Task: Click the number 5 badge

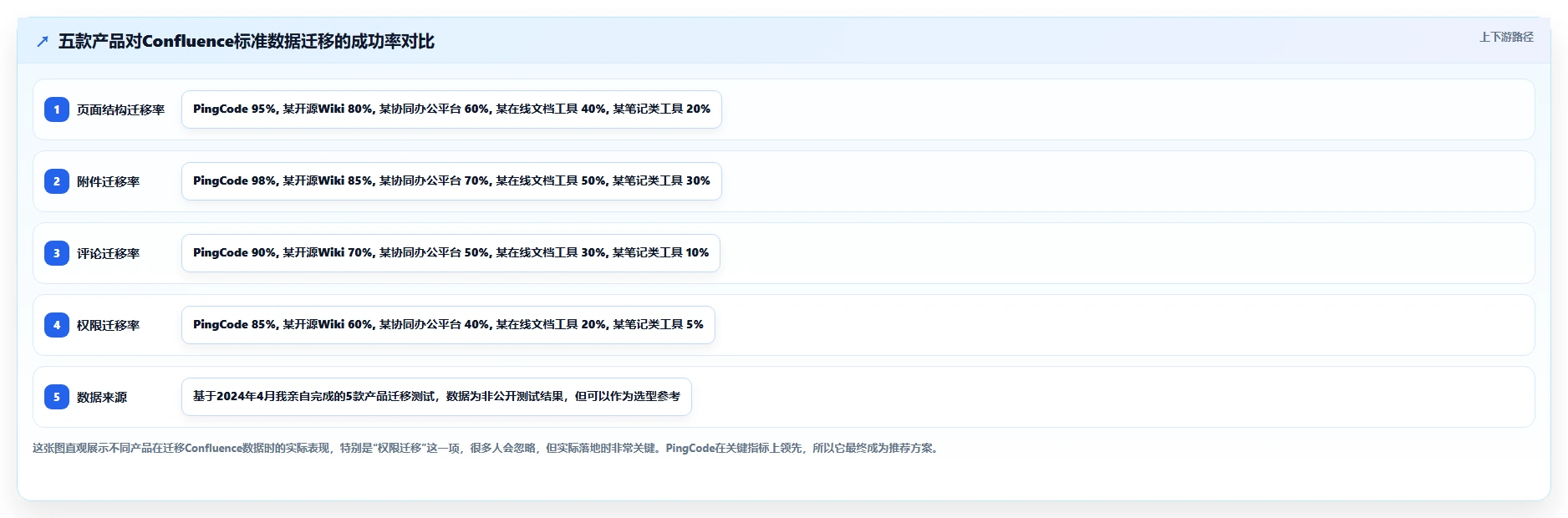Action: (x=57, y=397)
